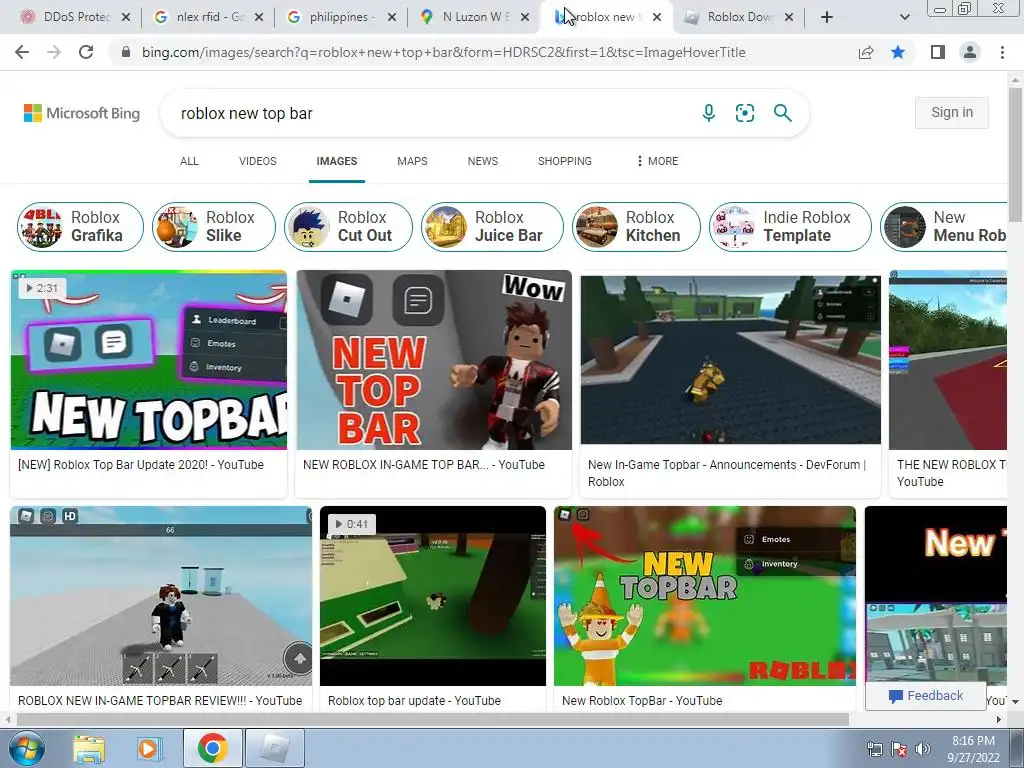Click the taskbar clock showing 8:16 PM

(973, 749)
